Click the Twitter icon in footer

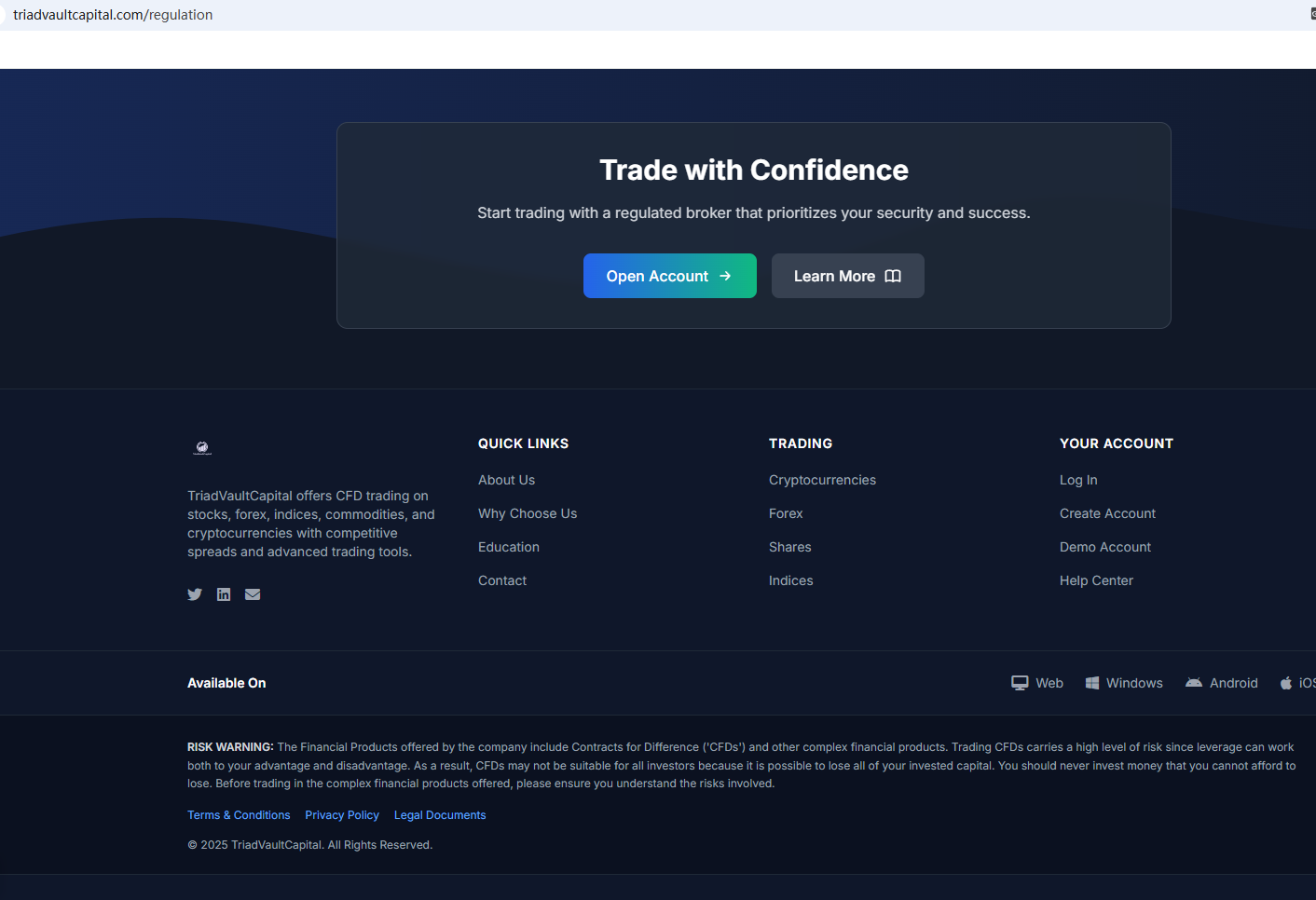click(x=195, y=594)
